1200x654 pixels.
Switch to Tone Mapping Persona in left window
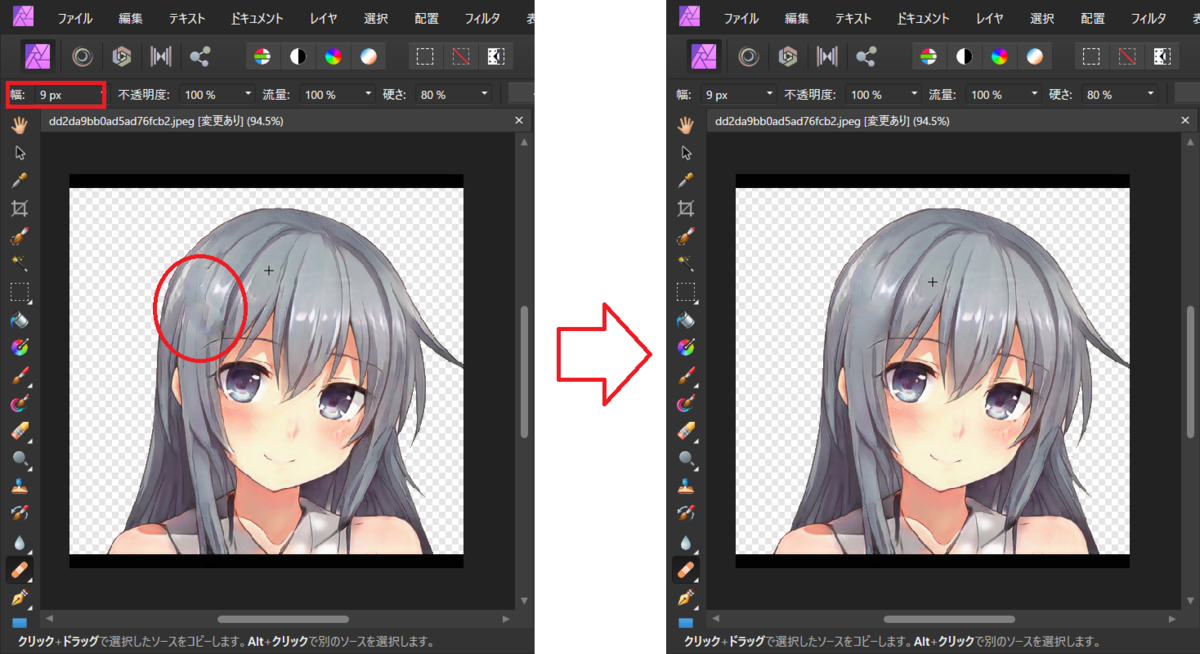(x=160, y=56)
